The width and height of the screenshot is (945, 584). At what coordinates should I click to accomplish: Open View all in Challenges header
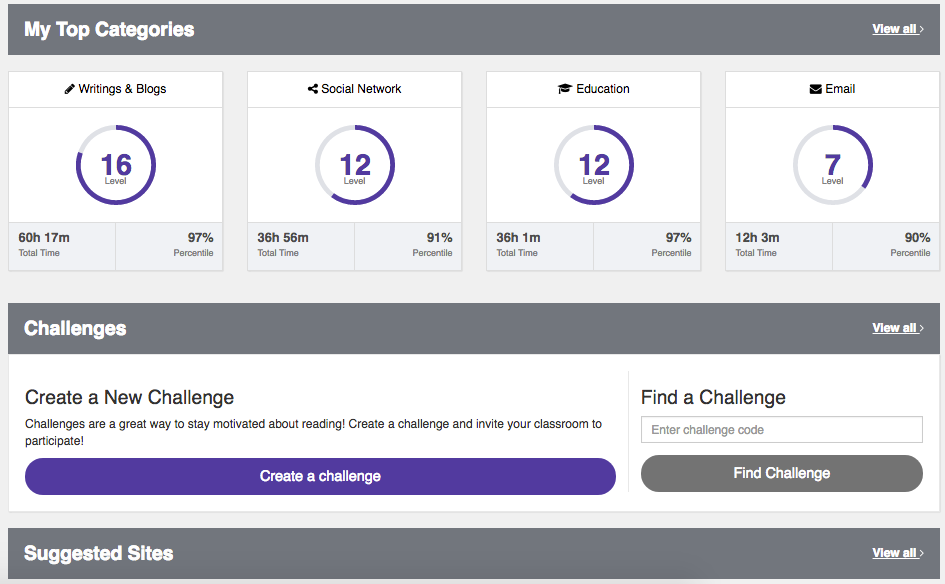[898, 328]
